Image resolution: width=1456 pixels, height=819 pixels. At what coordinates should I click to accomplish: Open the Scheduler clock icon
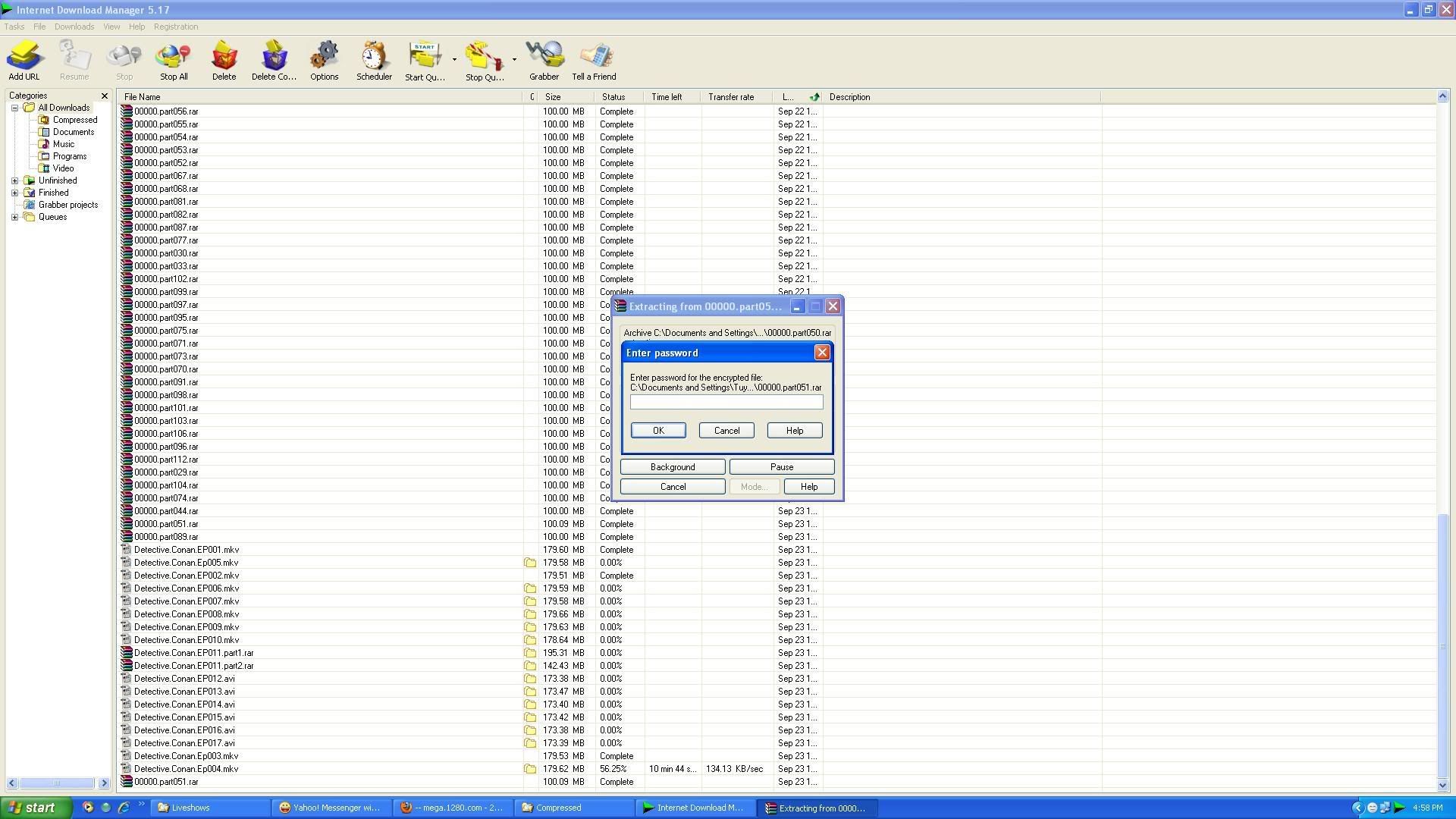click(x=374, y=61)
